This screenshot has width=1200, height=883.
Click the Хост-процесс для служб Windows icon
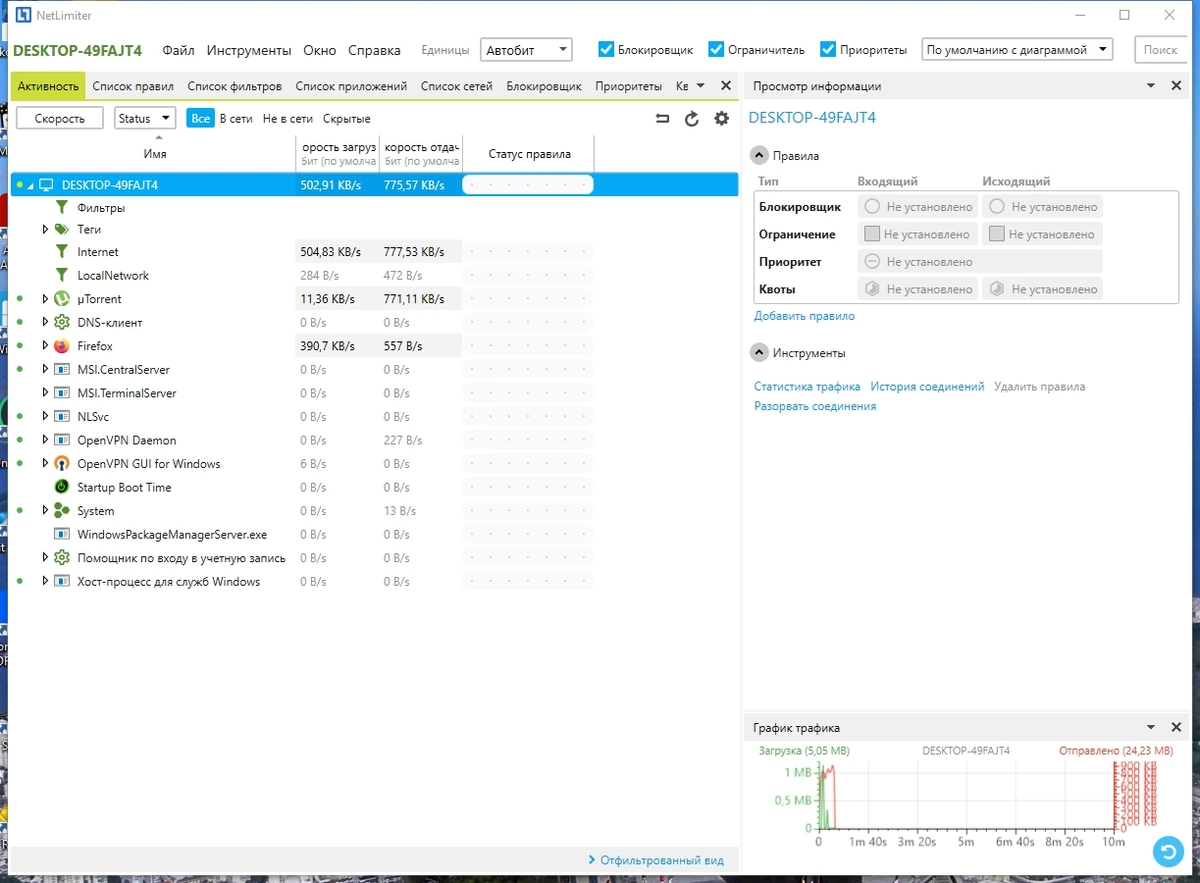62,582
